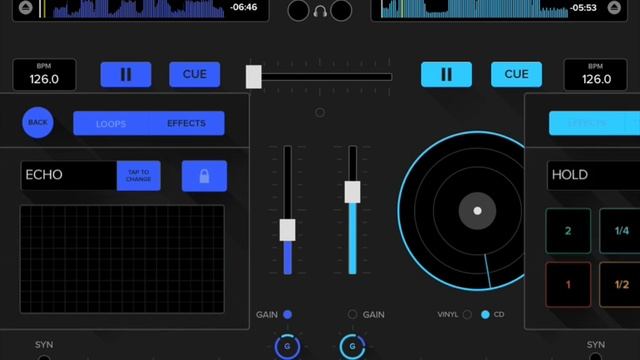Eject the right deck track
The image size is (640, 360).
(x=614, y=7)
